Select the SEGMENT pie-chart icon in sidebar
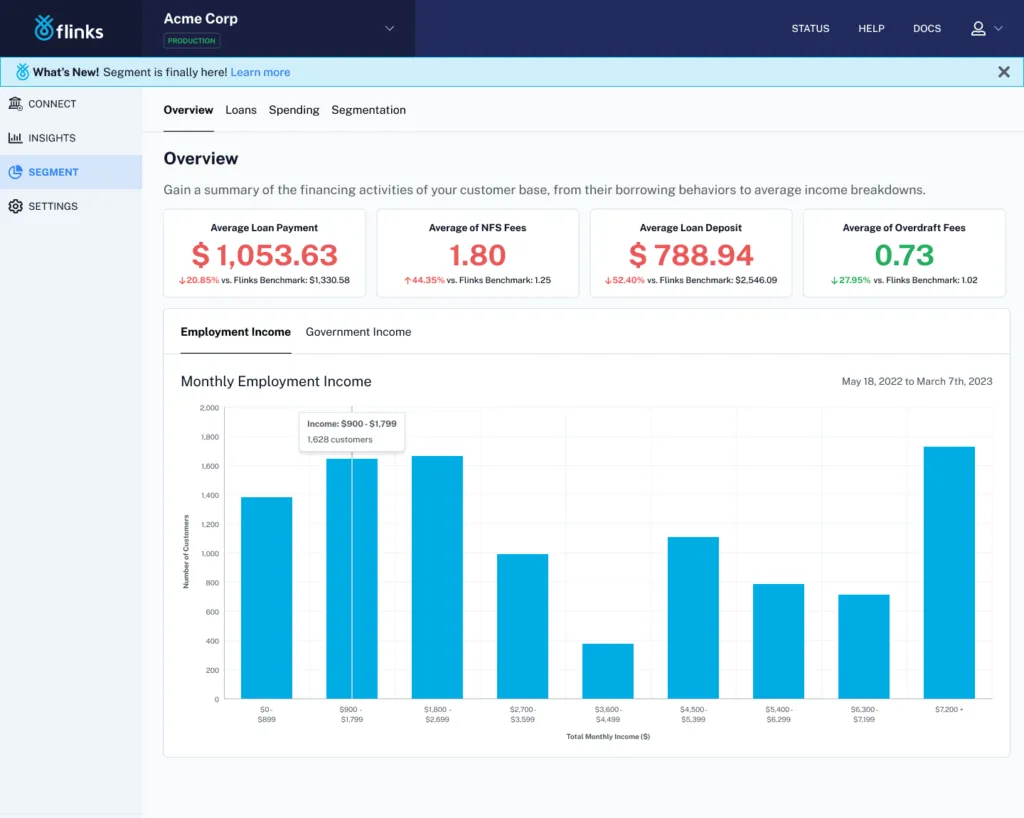This screenshot has width=1024, height=818. [x=17, y=171]
